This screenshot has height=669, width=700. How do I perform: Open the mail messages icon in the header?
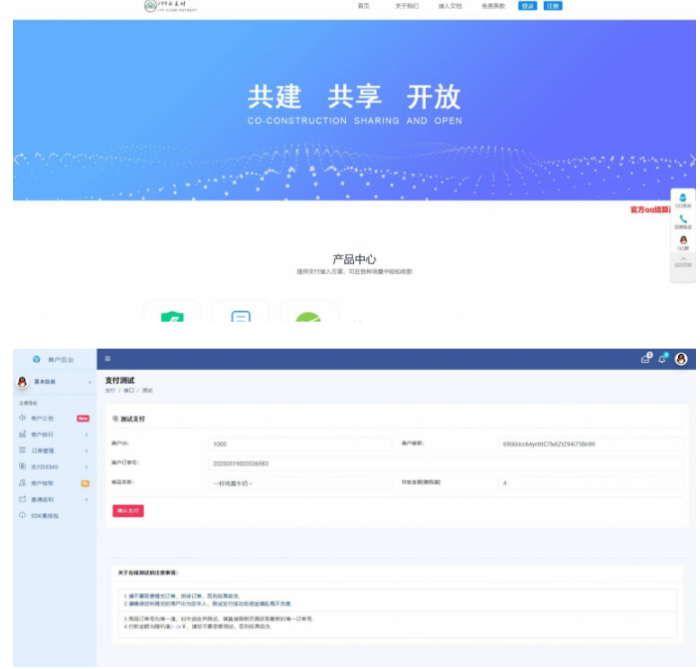tap(645, 359)
